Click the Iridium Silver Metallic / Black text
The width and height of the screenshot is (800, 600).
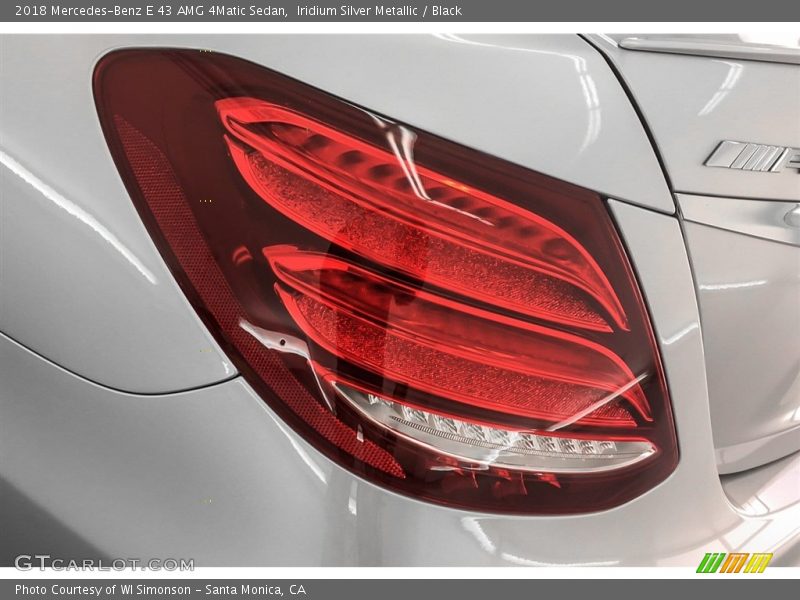point(379,10)
